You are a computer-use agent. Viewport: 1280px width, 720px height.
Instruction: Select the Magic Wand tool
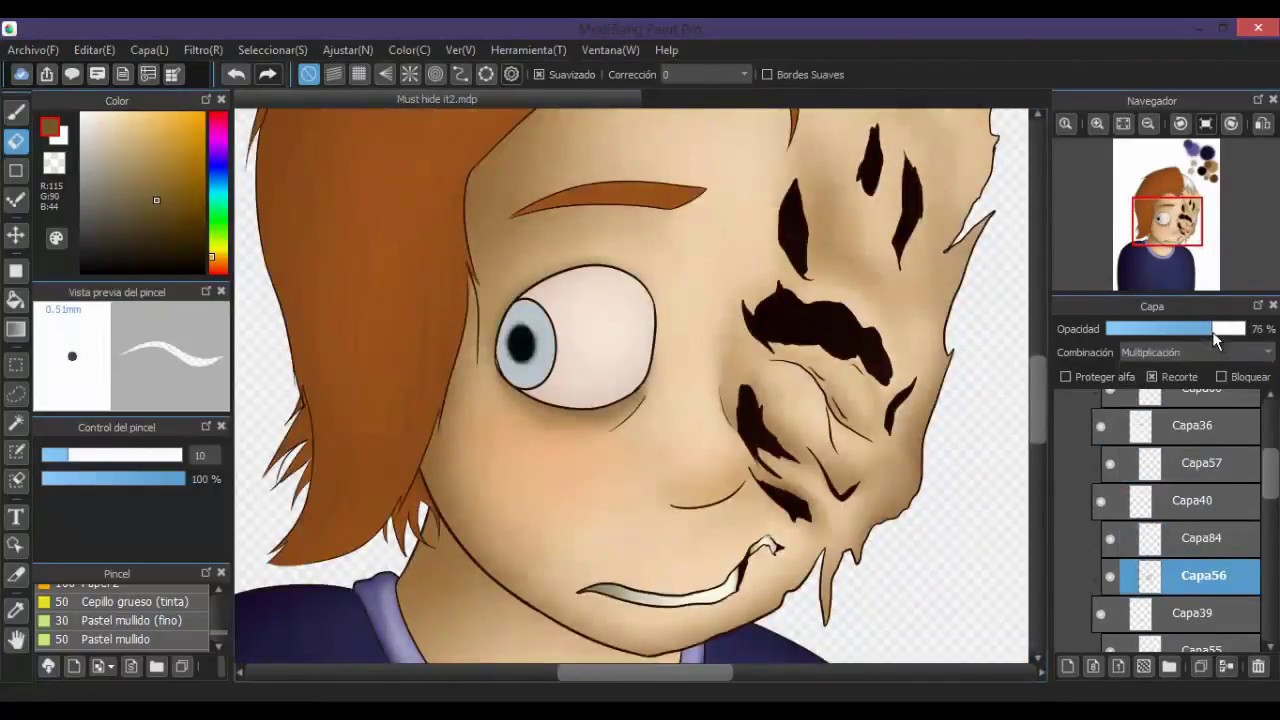coord(16,424)
